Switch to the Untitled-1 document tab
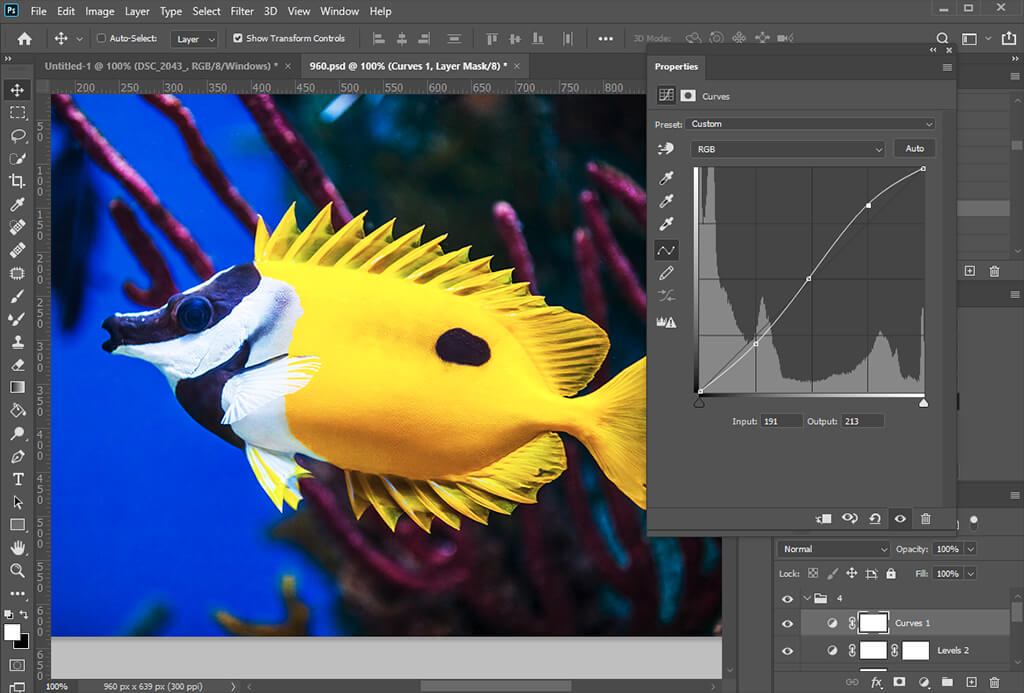1024x693 pixels. click(161, 66)
